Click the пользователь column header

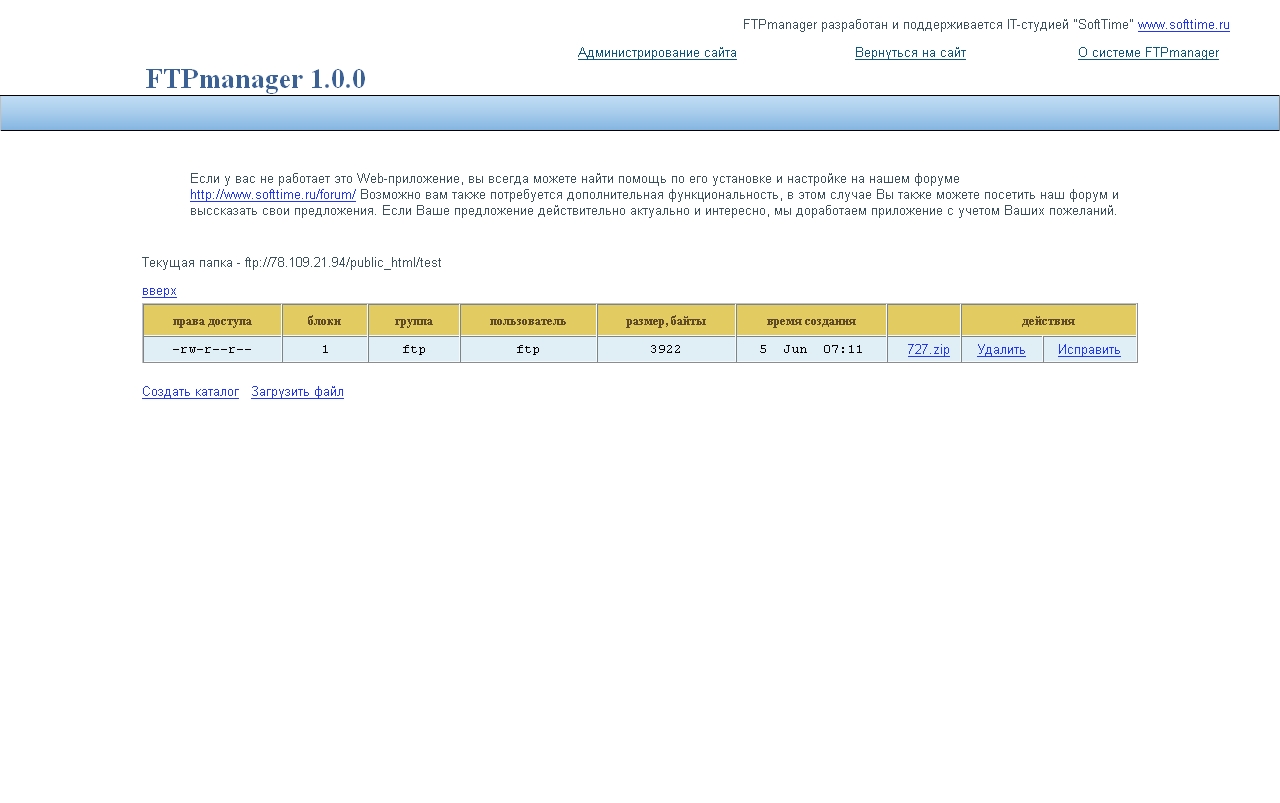(528, 321)
